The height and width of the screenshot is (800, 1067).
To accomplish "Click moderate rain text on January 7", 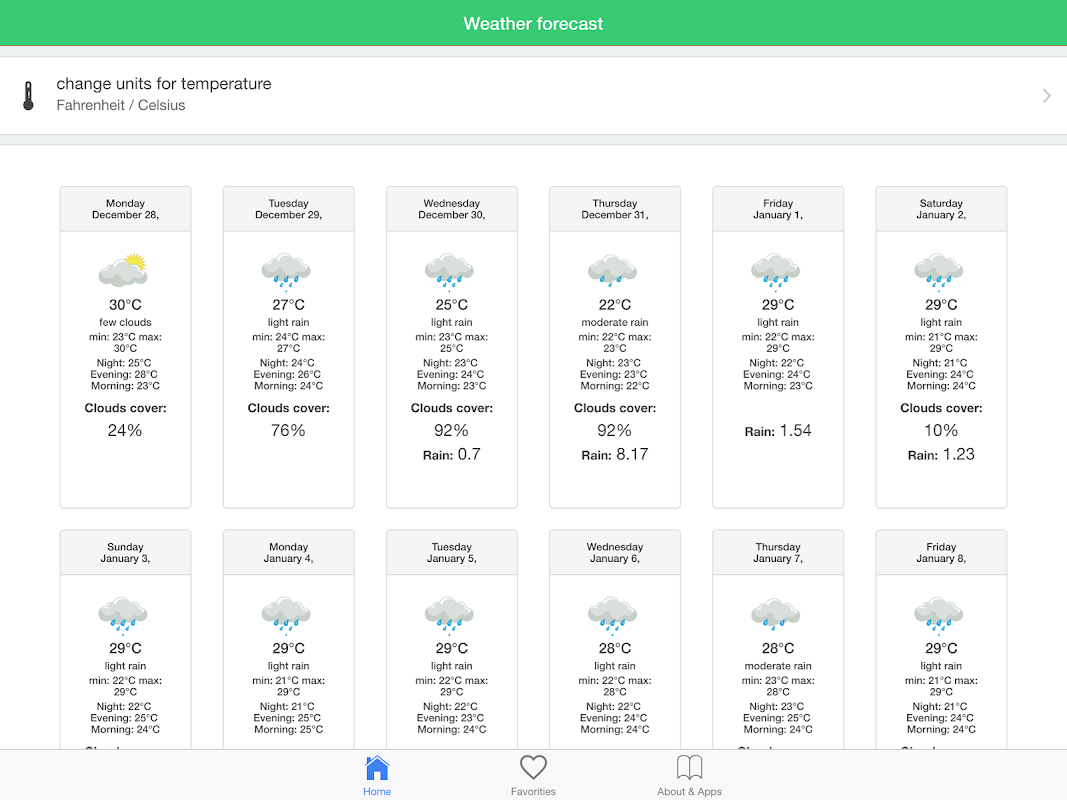I will pyautogui.click(x=778, y=666).
